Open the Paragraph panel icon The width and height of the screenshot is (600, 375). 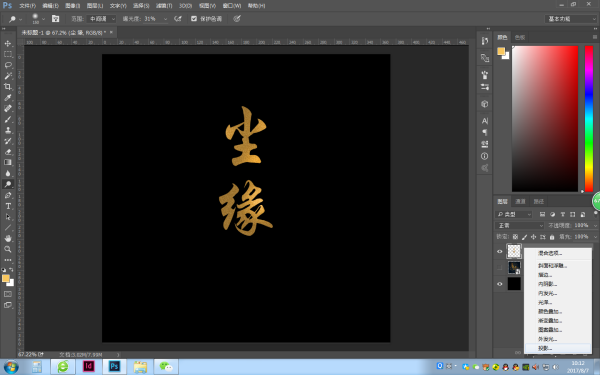point(484,132)
